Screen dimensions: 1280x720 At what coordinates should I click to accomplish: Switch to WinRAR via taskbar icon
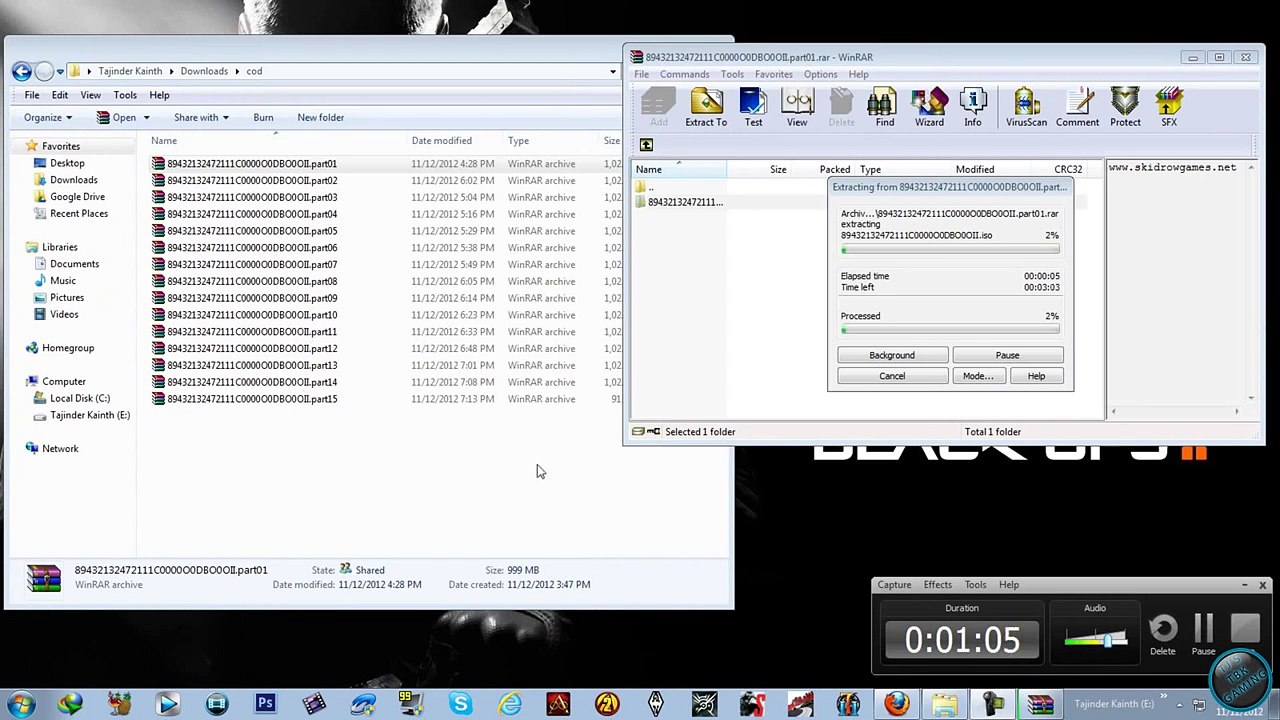1041,704
